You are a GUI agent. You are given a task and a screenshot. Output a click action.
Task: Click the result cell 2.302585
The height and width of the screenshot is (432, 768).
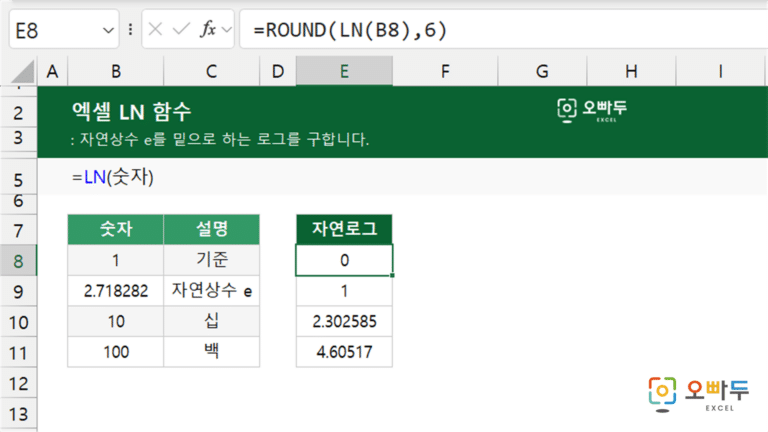pos(344,321)
